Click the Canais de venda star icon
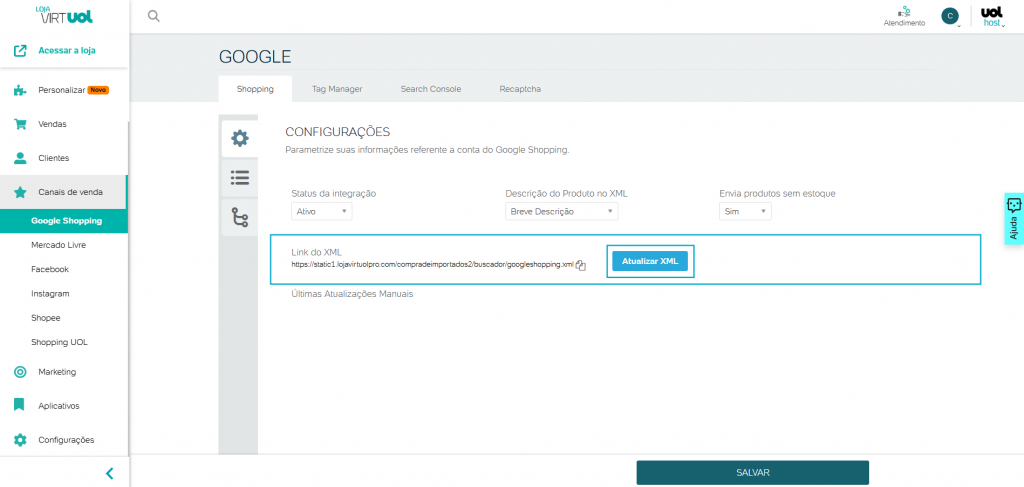The image size is (1024, 487). (20, 192)
